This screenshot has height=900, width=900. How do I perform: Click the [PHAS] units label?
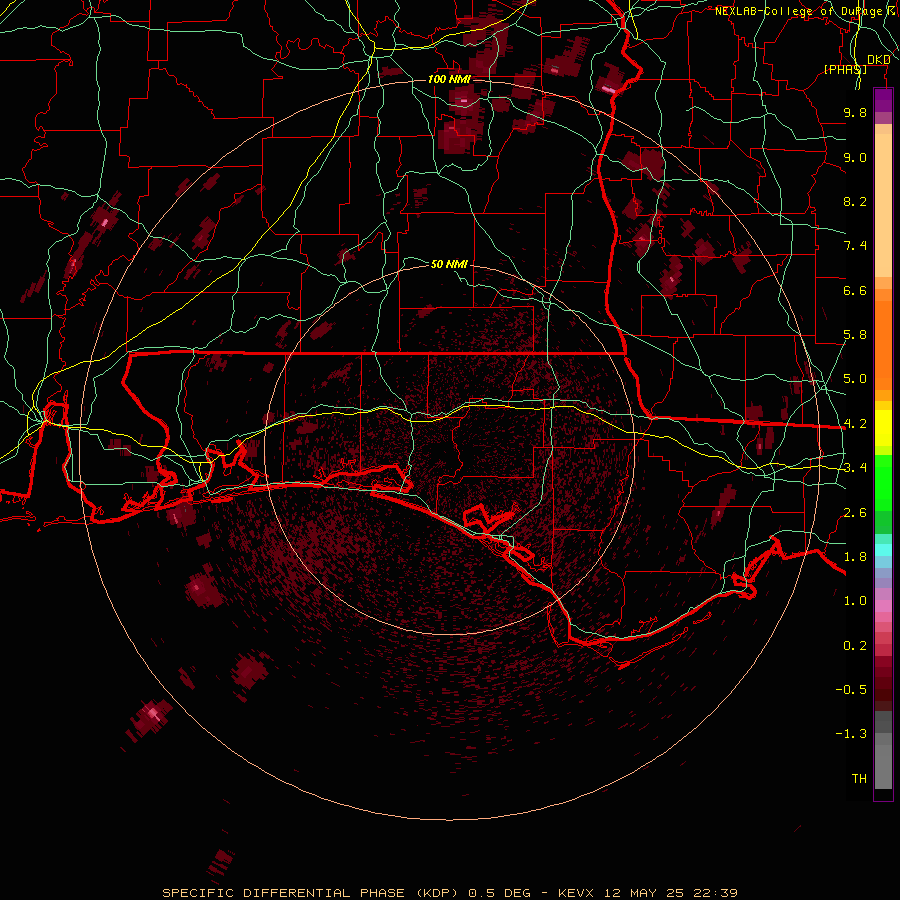pyautogui.click(x=845, y=69)
